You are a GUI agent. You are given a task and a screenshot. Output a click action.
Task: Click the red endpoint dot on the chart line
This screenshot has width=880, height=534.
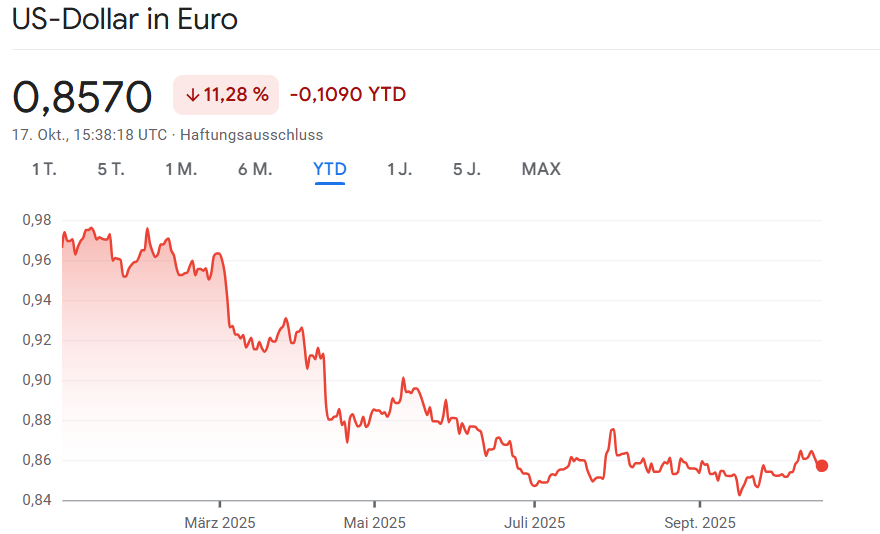[822, 465]
